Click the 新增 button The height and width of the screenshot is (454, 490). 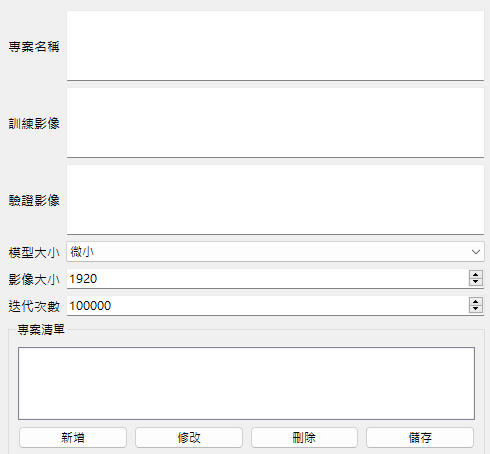click(x=73, y=437)
